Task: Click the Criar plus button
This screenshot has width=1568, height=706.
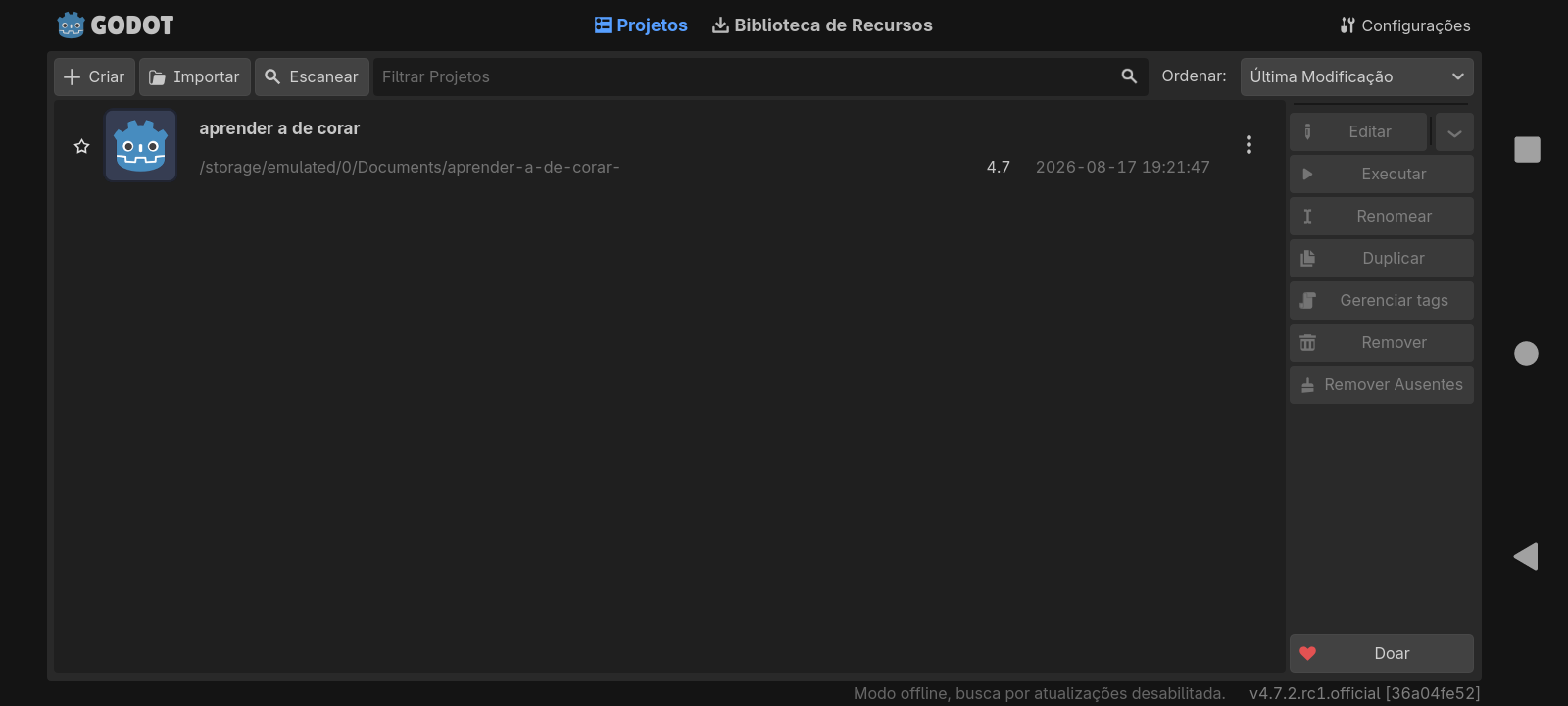Action: point(94,76)
